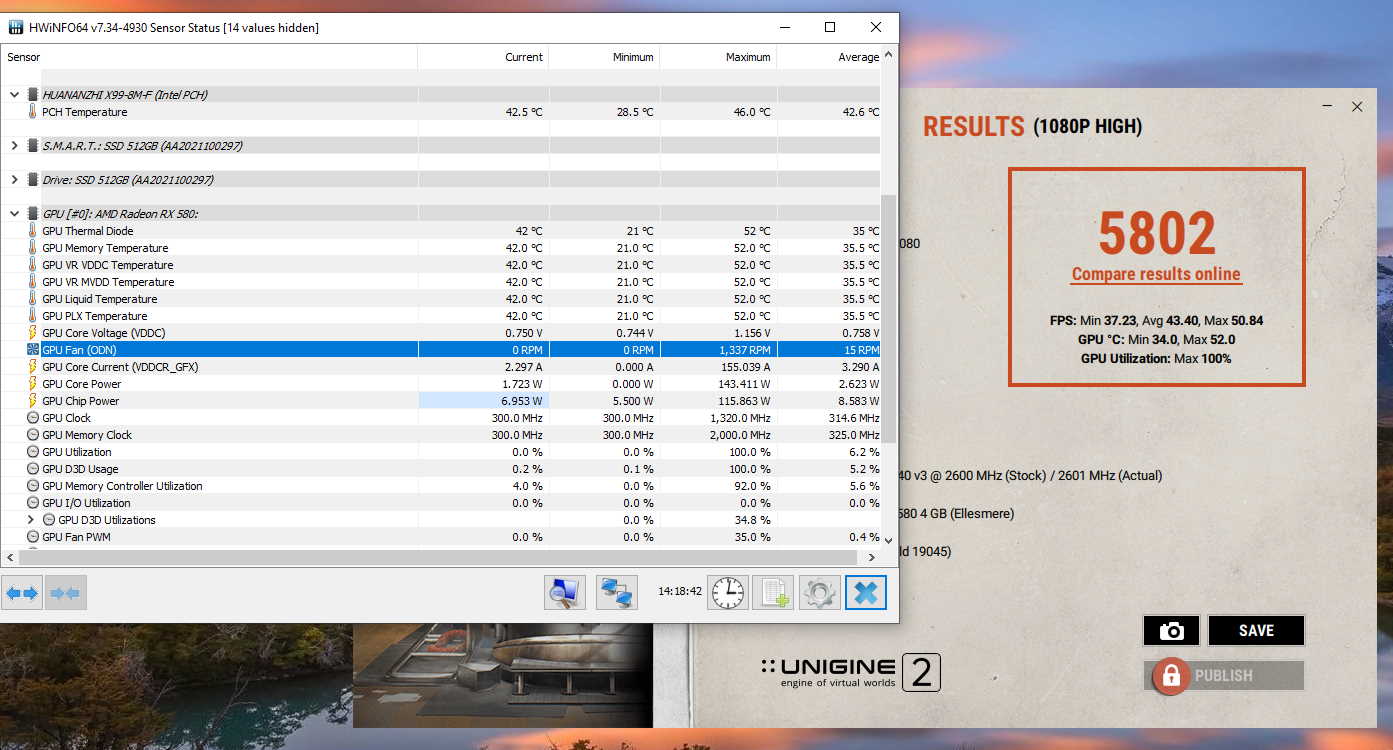Click the blue expand-columns arrows button
Viewport: 1393px width, 750px height.
coord(22,593)
